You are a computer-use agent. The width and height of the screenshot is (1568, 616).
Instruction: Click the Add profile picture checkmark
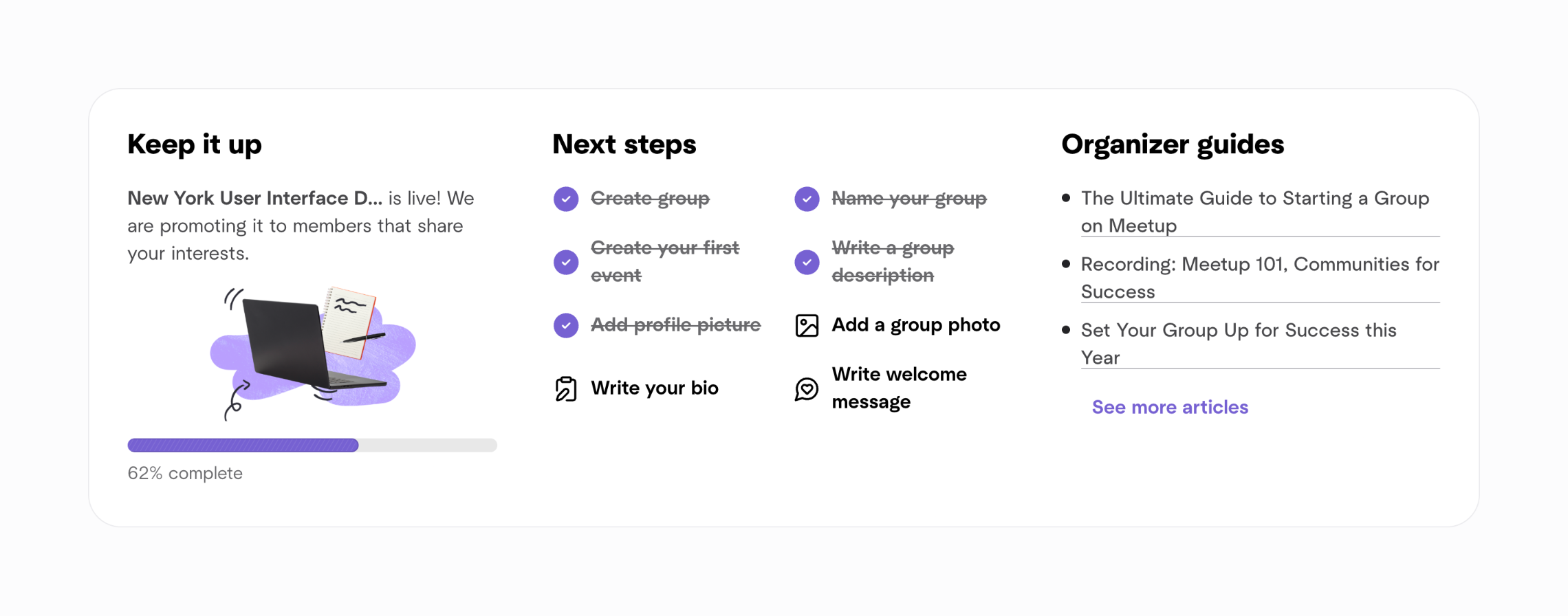(x=566, y=325)
